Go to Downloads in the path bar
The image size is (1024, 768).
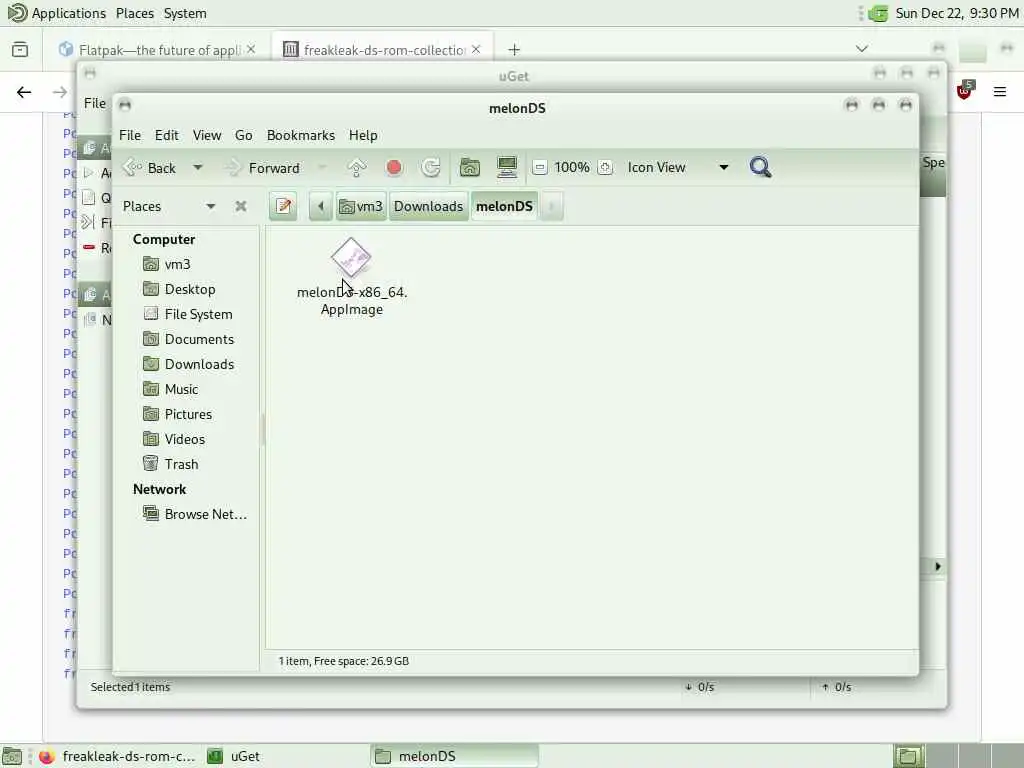coord(428,206)
